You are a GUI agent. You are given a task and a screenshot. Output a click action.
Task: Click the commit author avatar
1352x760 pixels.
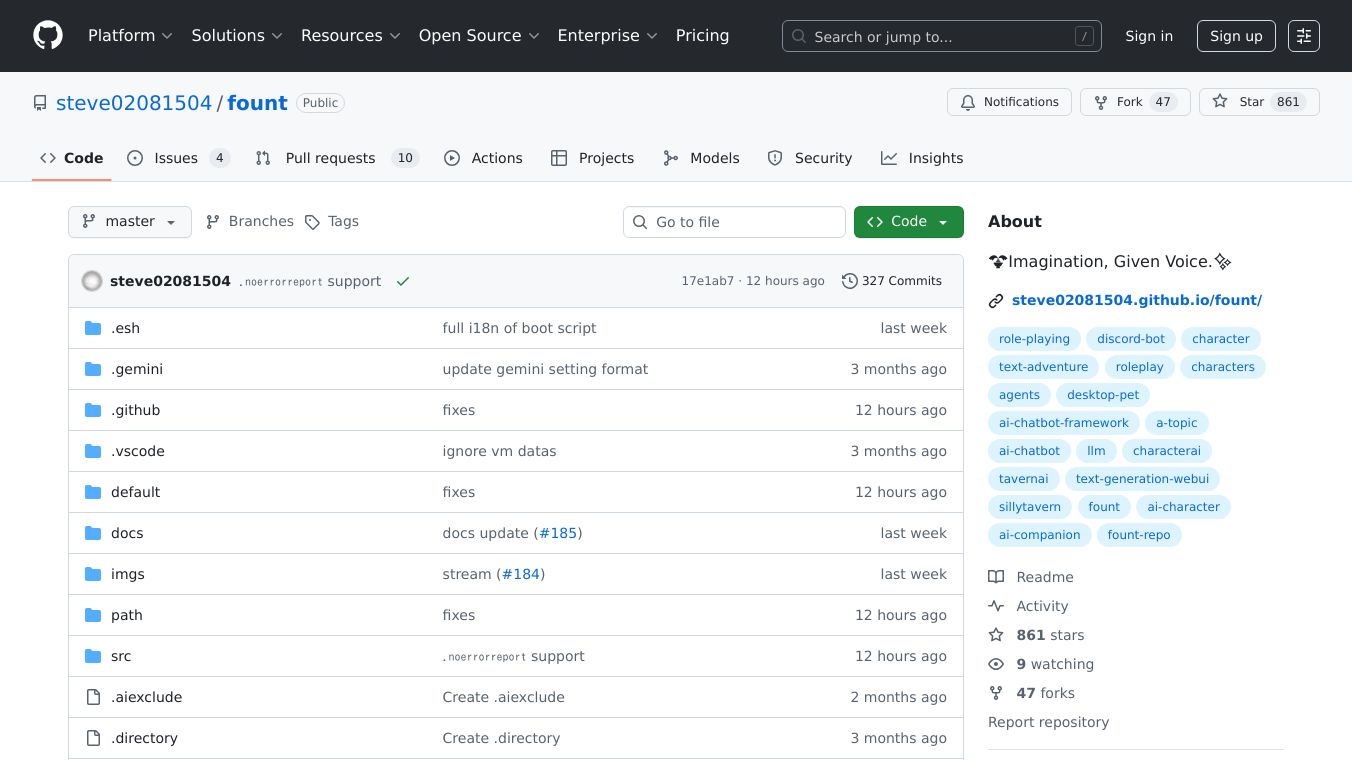(92, 281)
